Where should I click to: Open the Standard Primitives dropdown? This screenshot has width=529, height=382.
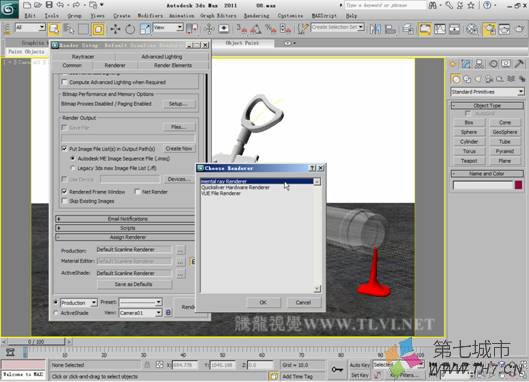click(487, 91)
